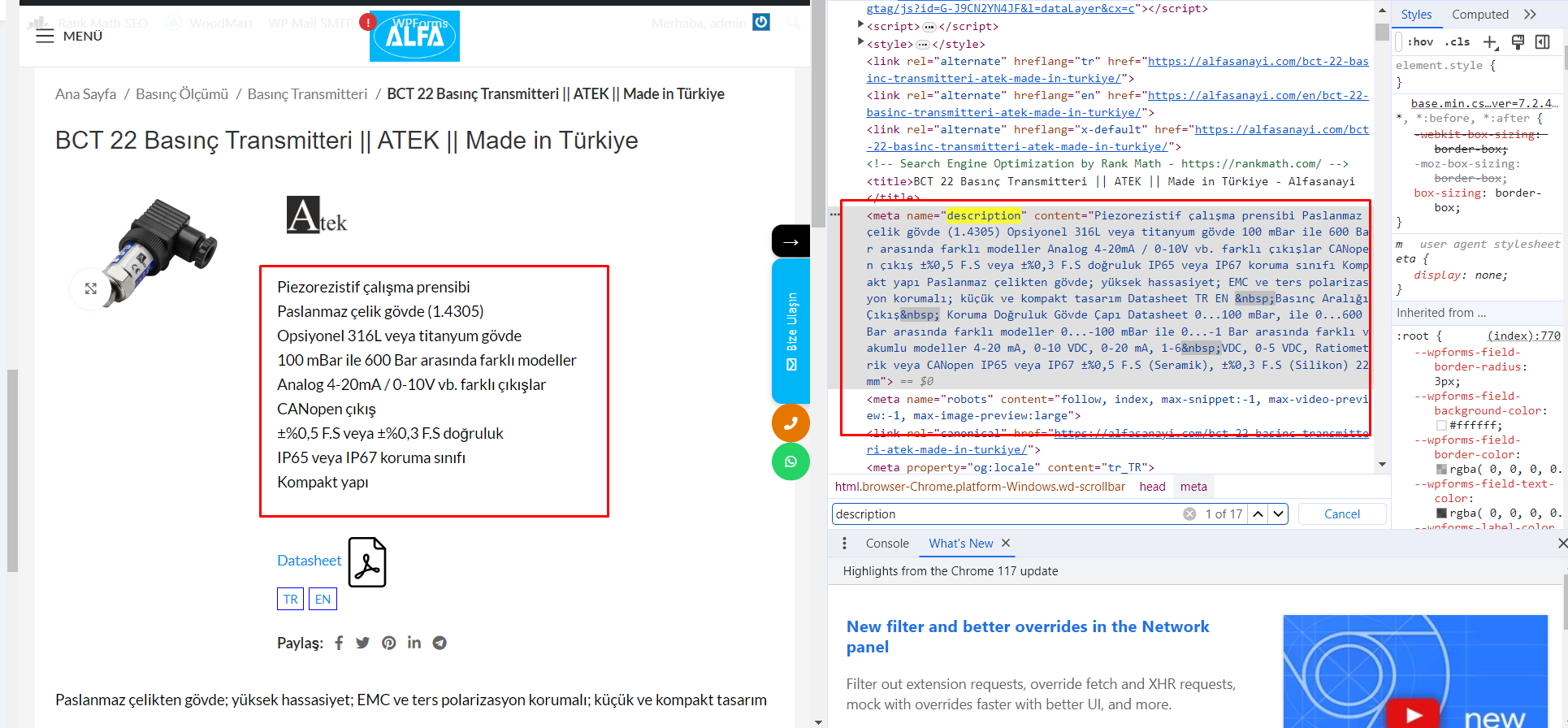
Task: Select the html breadcrumb in DevTools
Action: click(x=980, y=487)
